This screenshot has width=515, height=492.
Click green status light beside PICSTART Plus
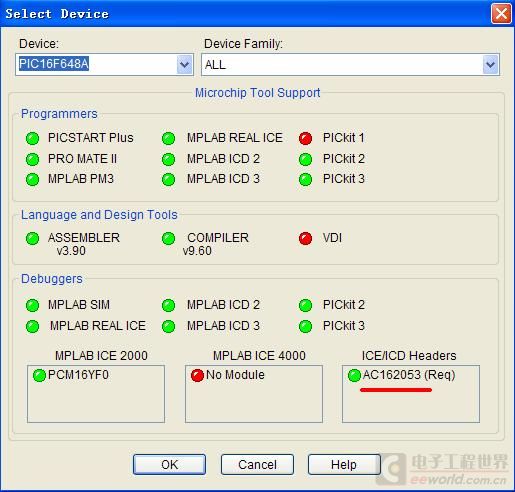32,138
